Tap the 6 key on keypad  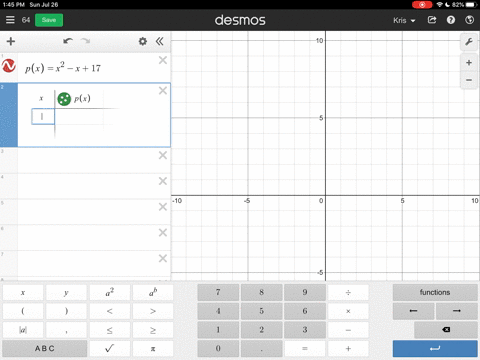point(305,311)
